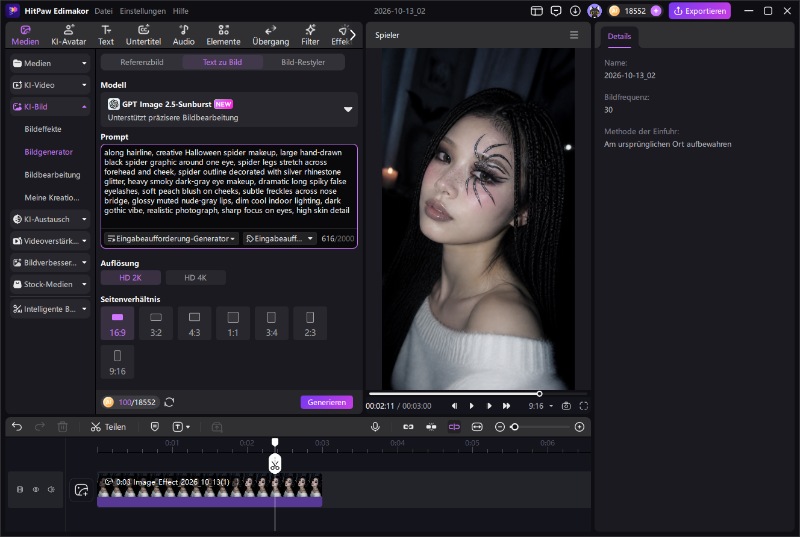Image resolution: width=800 pixels, height=537 pixels.
Task: Select Bildbearbeitung in the sidebar
Action: point(52,175)
